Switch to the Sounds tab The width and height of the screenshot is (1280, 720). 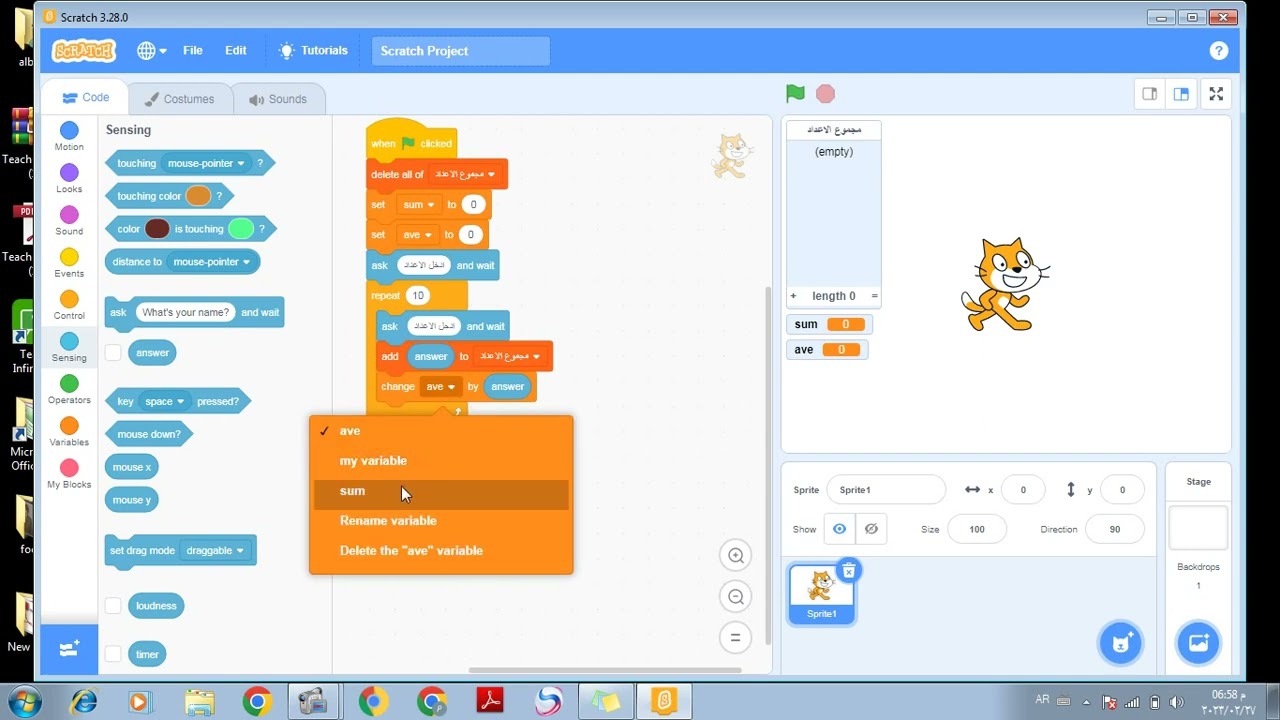click(x=278, y=99)
